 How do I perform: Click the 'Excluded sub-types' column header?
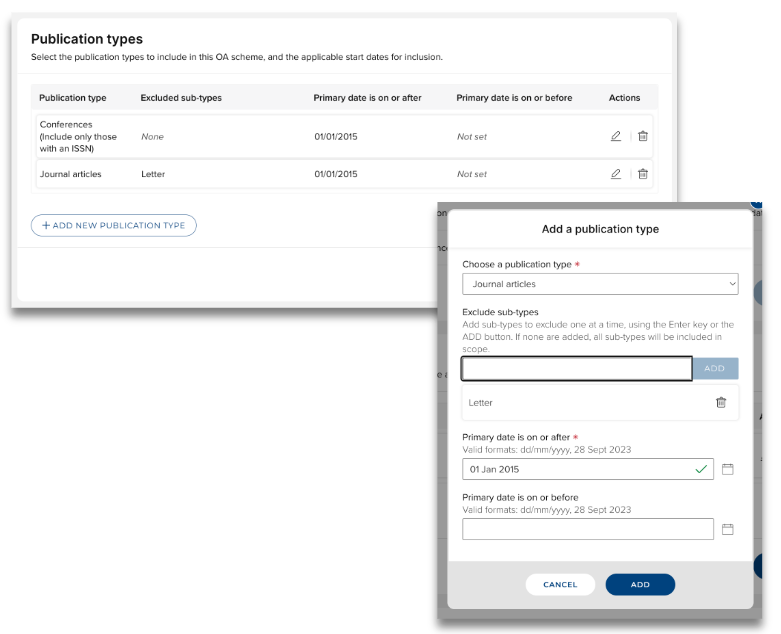pos(181,98)
